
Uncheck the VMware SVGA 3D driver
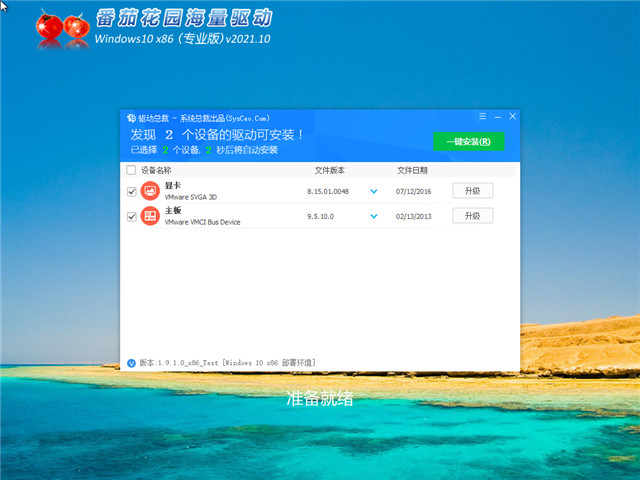131,191
